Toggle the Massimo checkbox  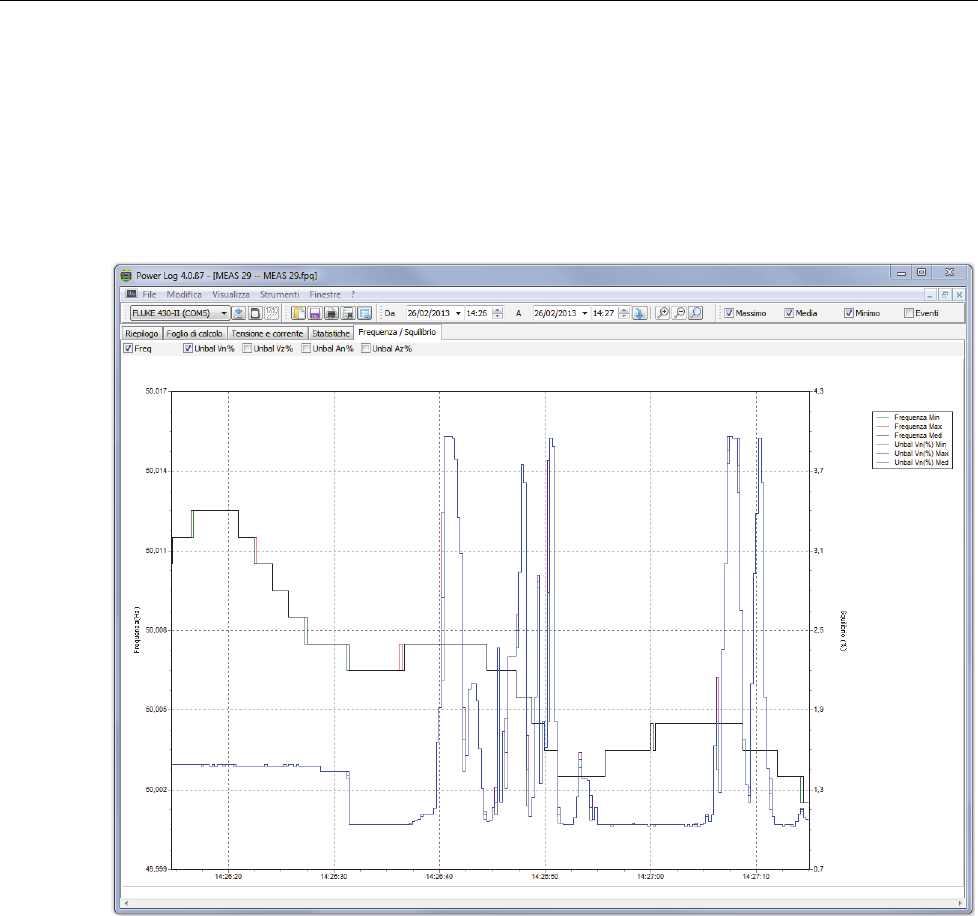729,313
